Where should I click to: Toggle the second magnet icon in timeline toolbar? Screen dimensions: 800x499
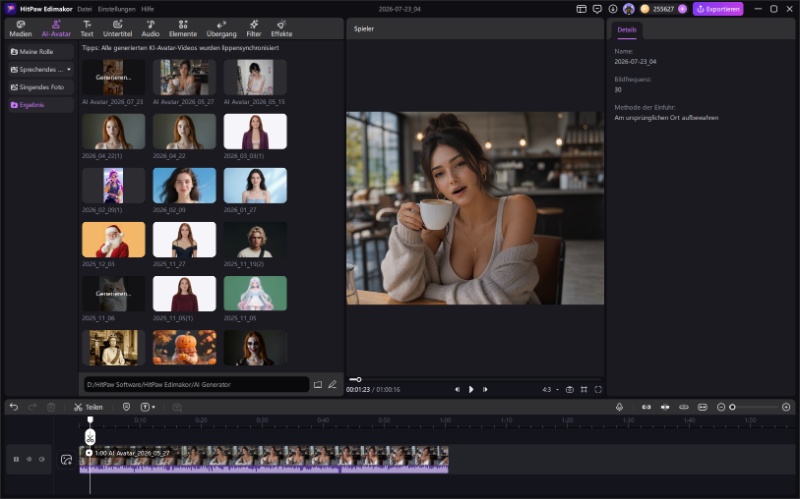point(665,407)
